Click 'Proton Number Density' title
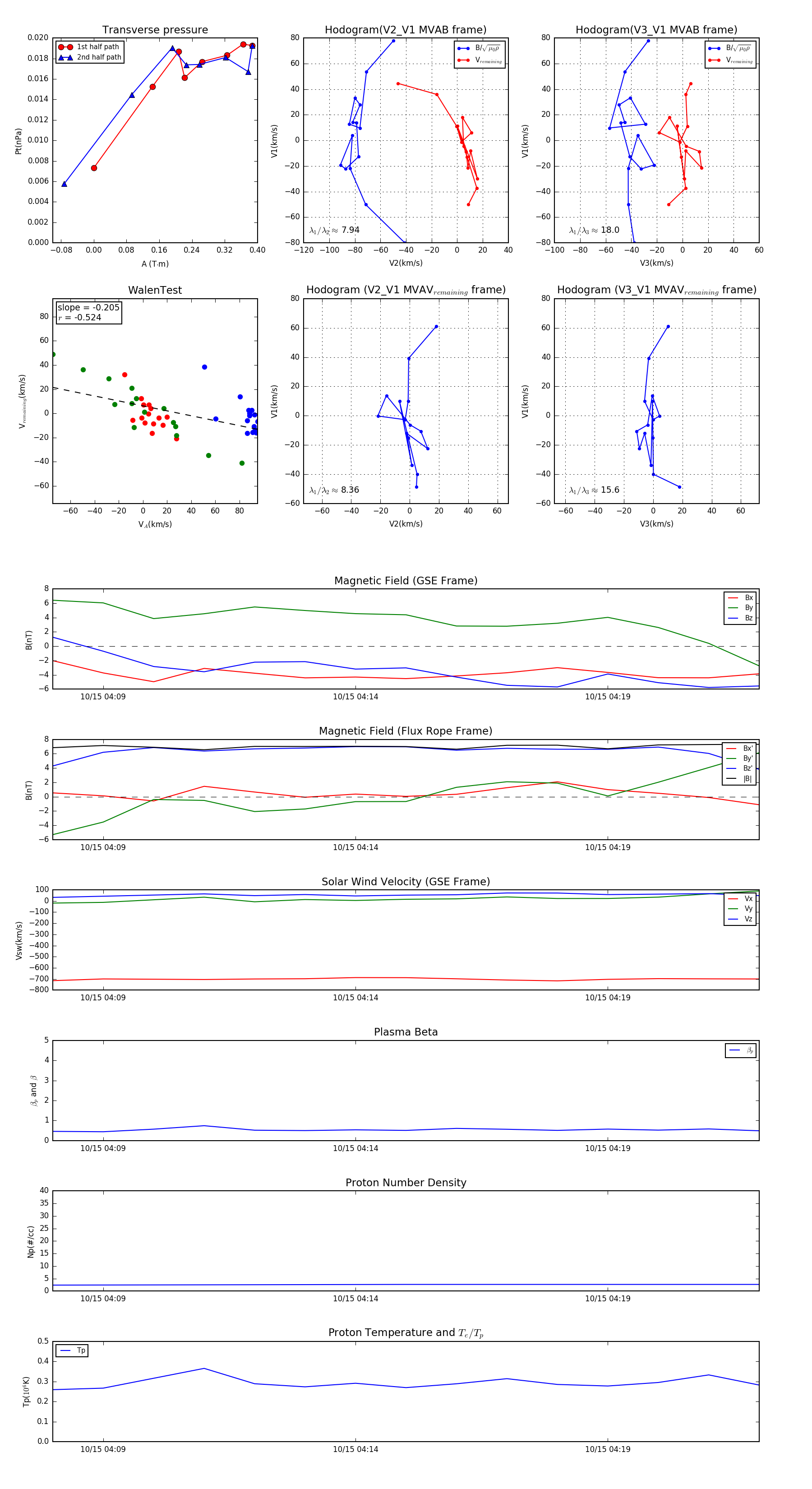This screenshot has width=812, height=1489. tap(406, 1183)
